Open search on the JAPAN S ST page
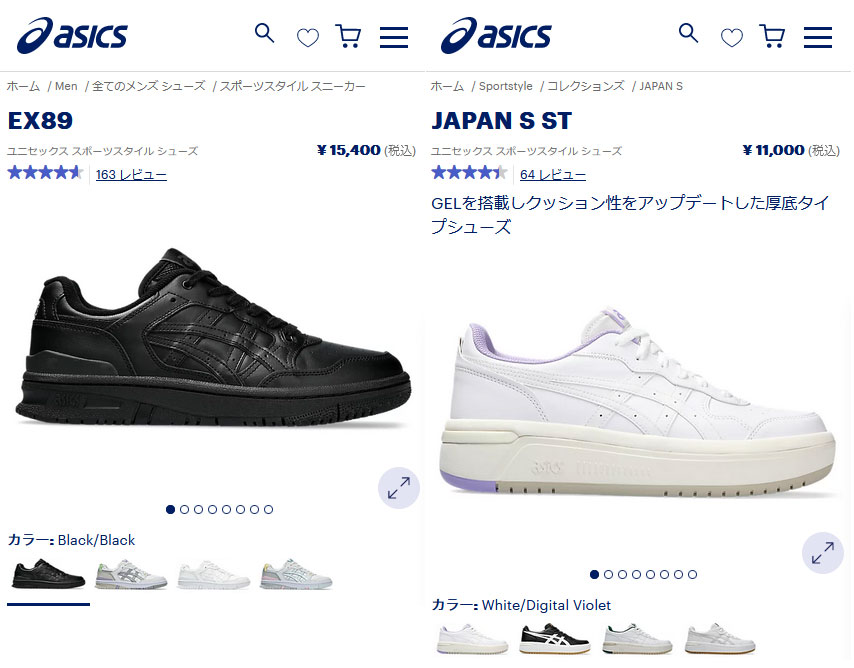 [x=688, y=33]
